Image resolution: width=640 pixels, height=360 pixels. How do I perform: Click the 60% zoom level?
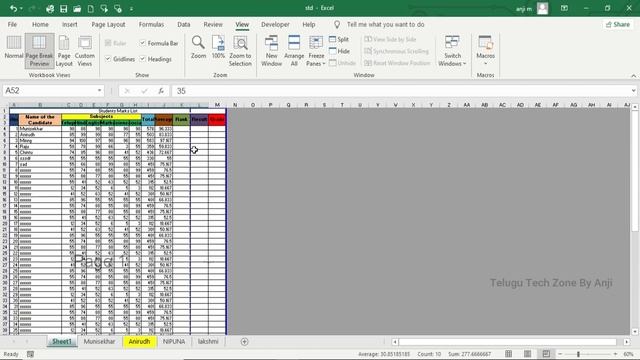coord(628,354)
